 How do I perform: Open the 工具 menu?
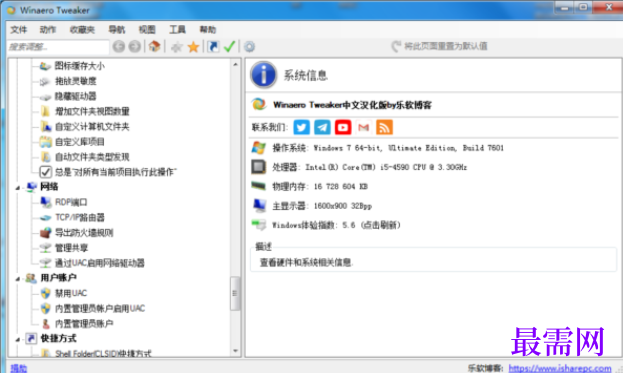tap(177, 29)
